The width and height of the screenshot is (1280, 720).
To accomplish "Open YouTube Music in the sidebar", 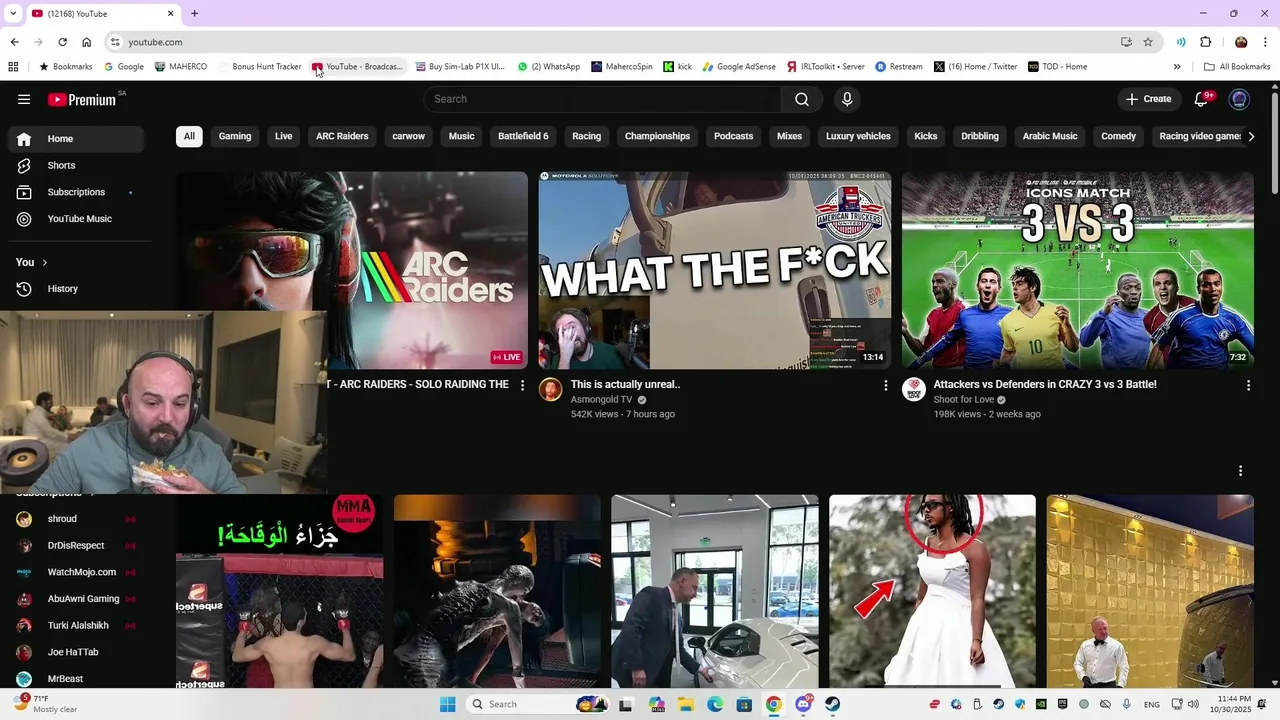I will click(x=76, y=219).
